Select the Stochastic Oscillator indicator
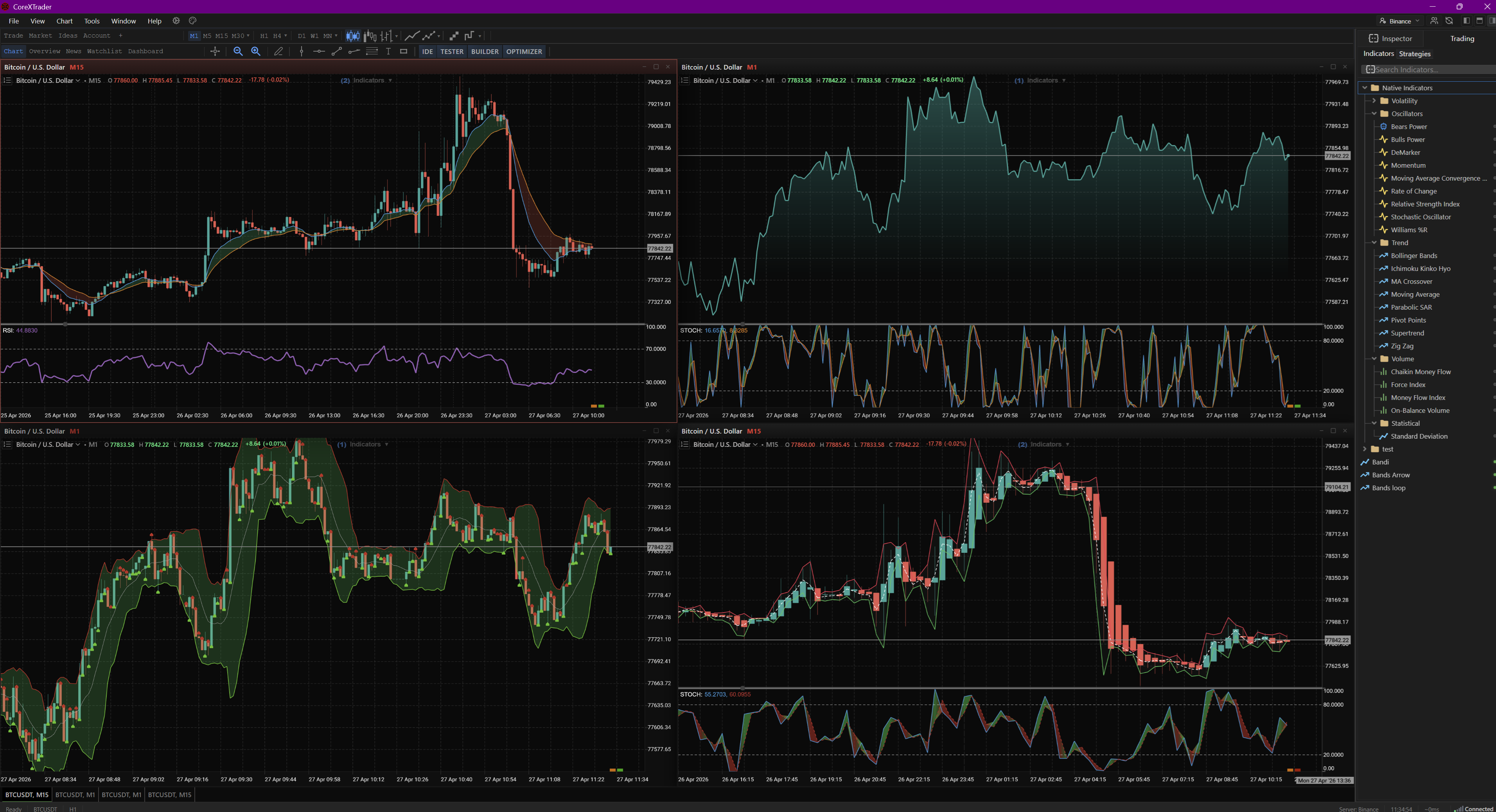Screen dimensions: 1496x812 coord(1421,217)
